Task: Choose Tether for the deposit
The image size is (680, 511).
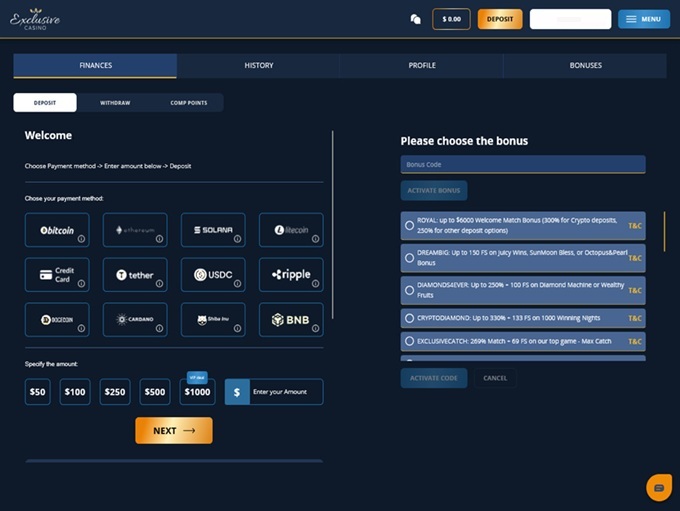Action: coord(134,274)
